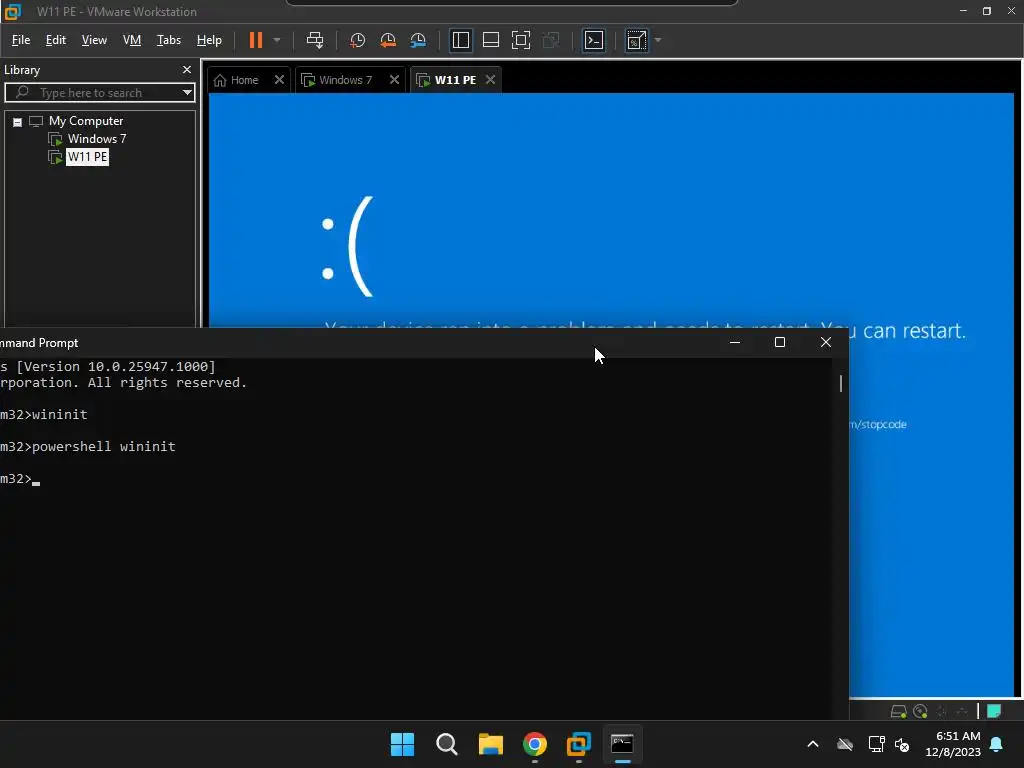Viewport: 1024px width, 768px height.
Task: Open the Edit menu
Action: [x=56, y=40]
